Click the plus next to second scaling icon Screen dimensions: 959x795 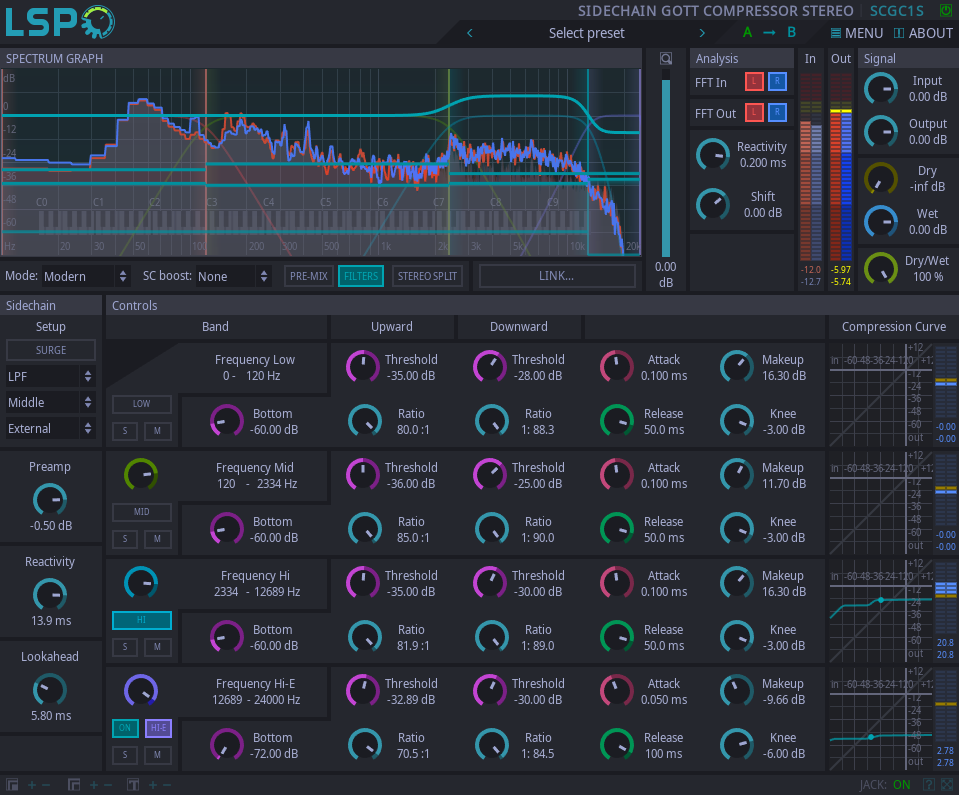[94, 785]
